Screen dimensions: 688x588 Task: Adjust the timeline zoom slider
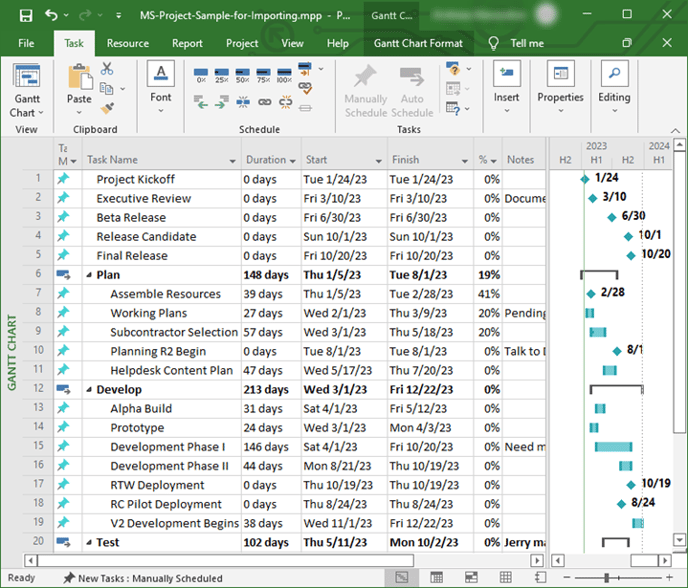click(607, 577)
